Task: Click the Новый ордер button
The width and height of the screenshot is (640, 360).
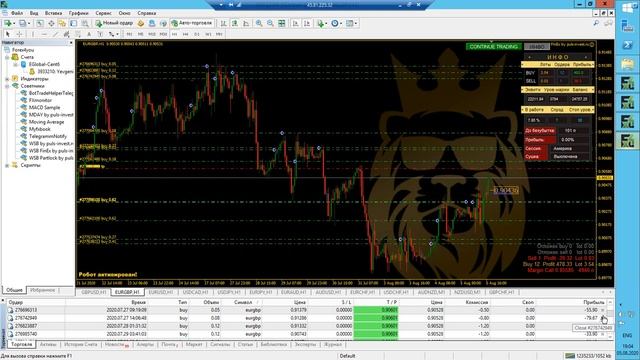Action: click(114, 24)
